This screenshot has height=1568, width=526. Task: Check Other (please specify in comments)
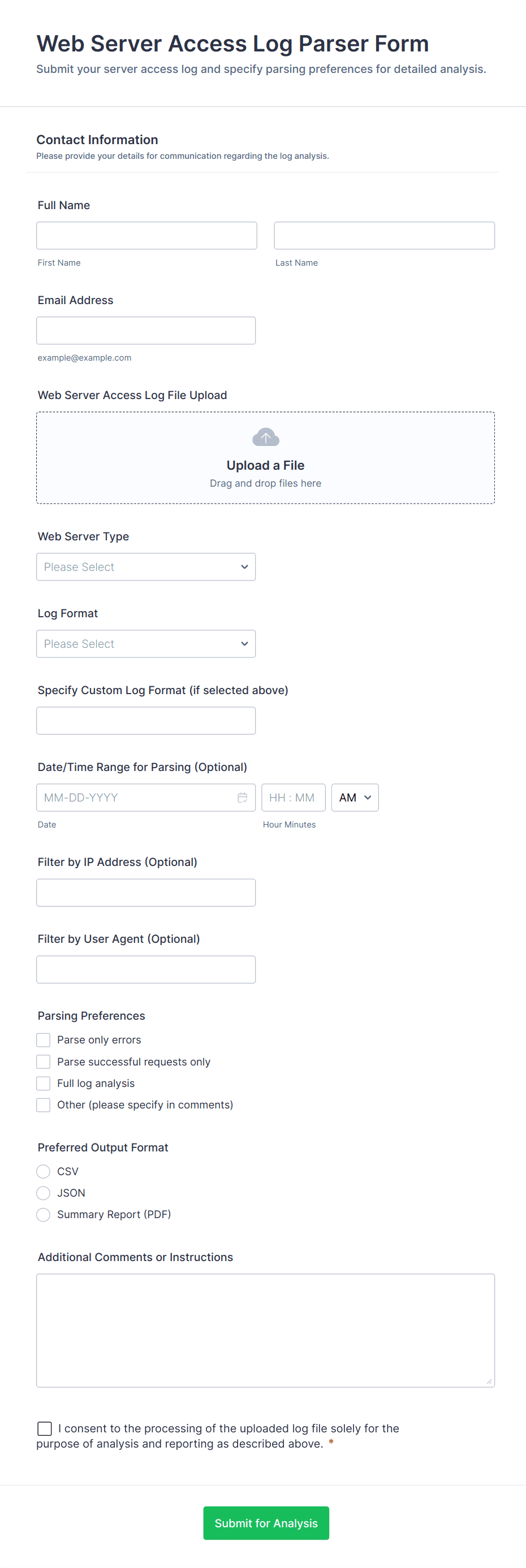pos(43,1105)
